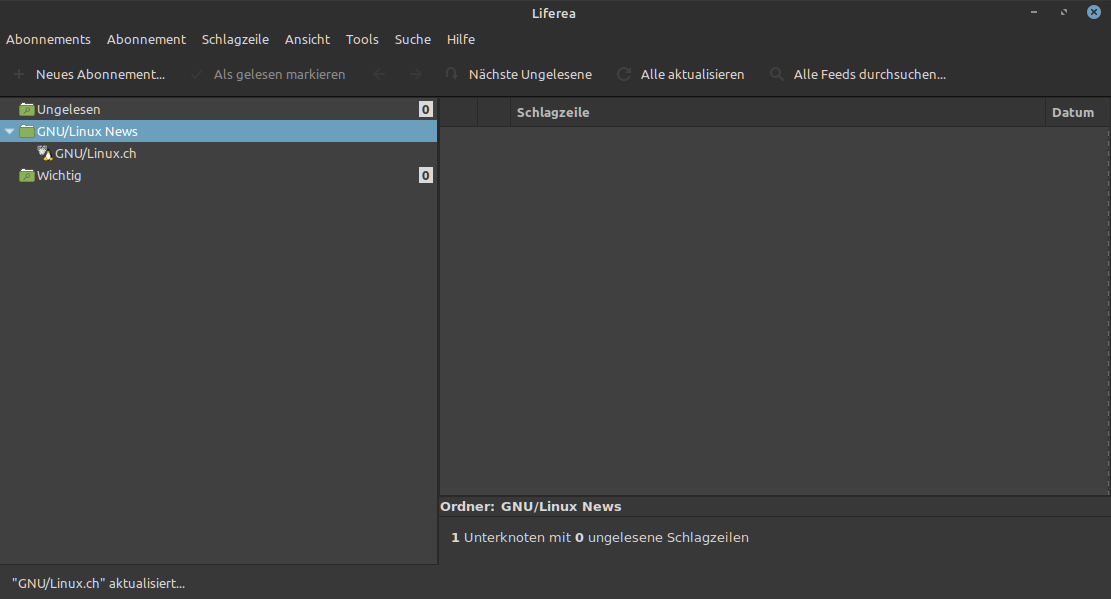Close the Liferea window
1111x599 pixels.
click(x=1093, y=12)
